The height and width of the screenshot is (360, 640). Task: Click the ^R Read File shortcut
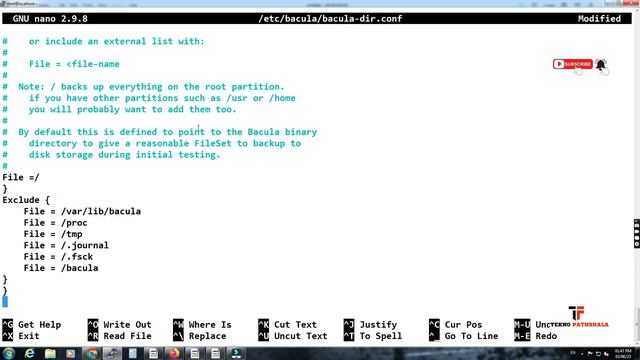pos(120,336)
